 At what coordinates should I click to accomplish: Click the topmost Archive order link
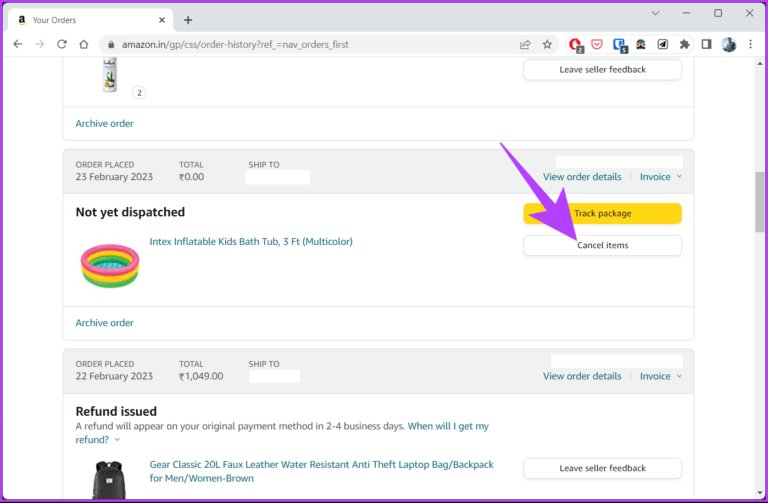[x=104, y=123]
